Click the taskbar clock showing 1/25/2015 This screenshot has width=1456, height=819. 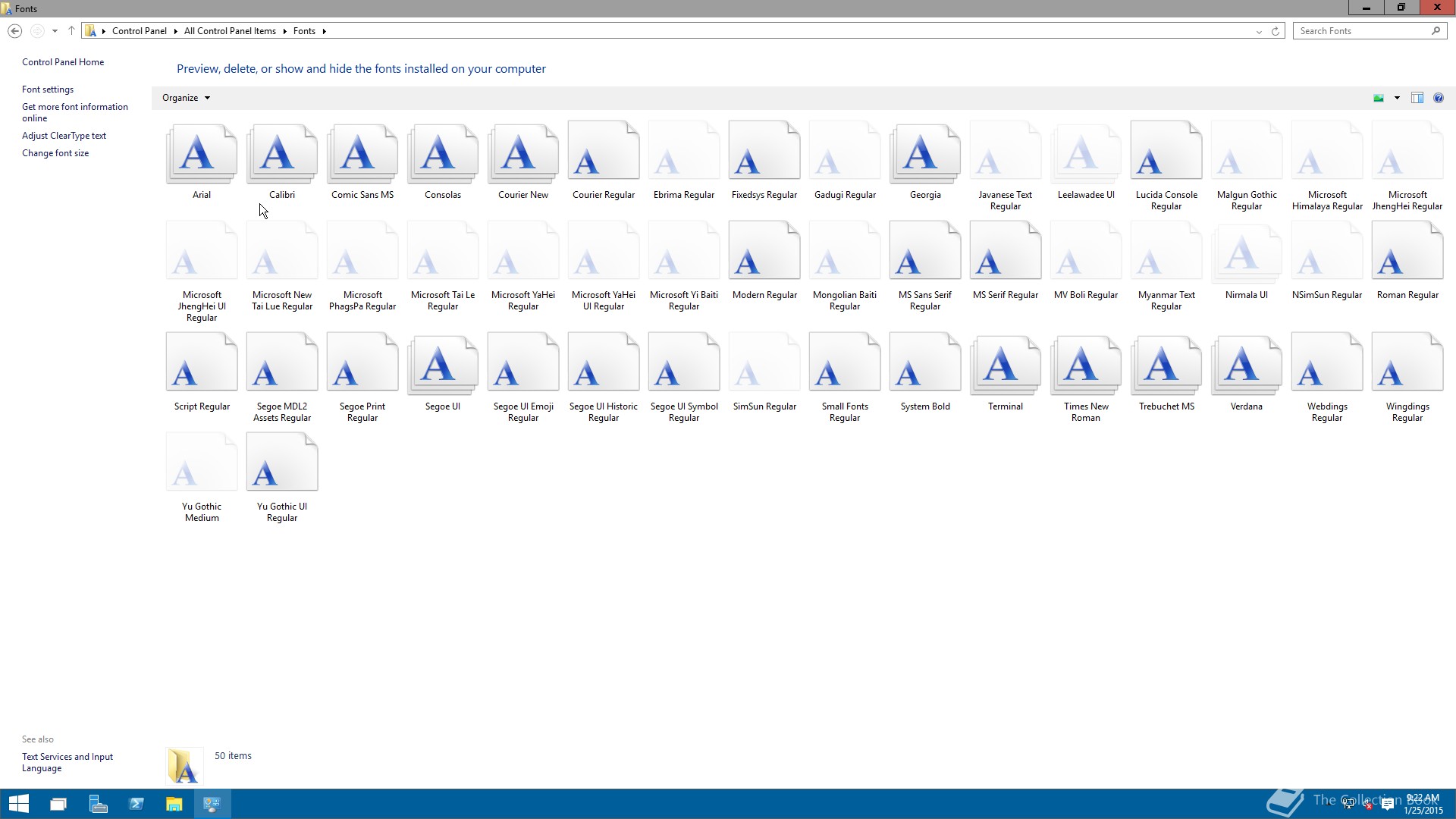point(1423,804)
